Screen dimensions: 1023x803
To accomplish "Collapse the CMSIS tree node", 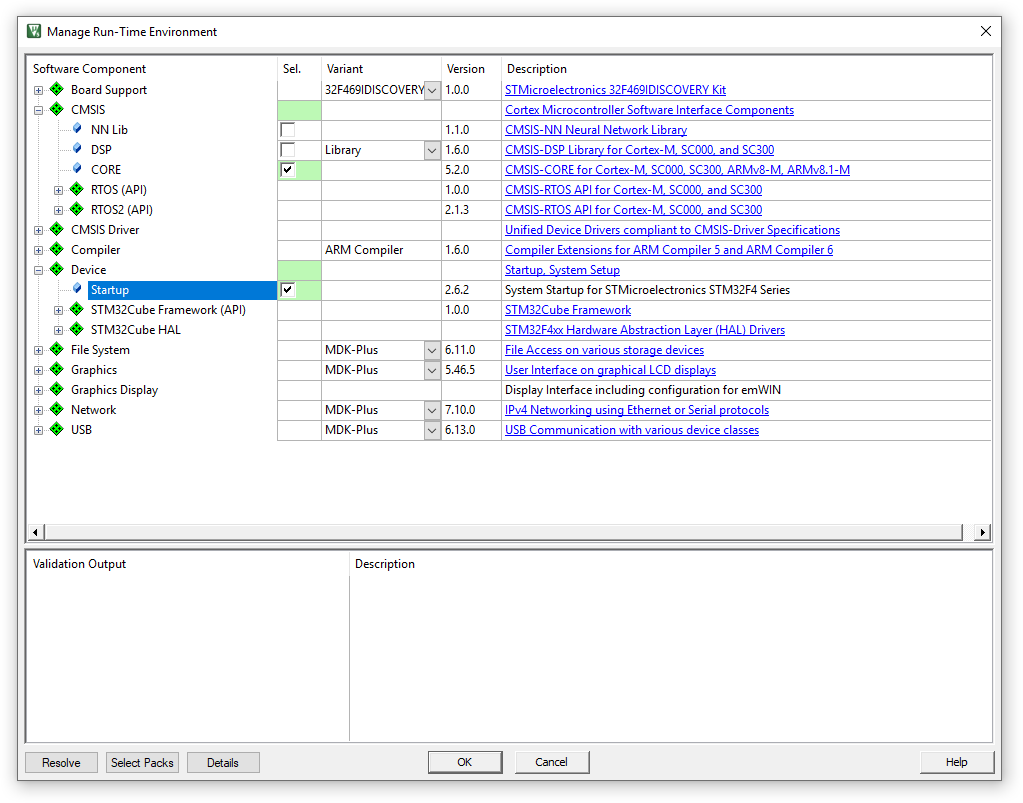I will [x=38, y=110].
